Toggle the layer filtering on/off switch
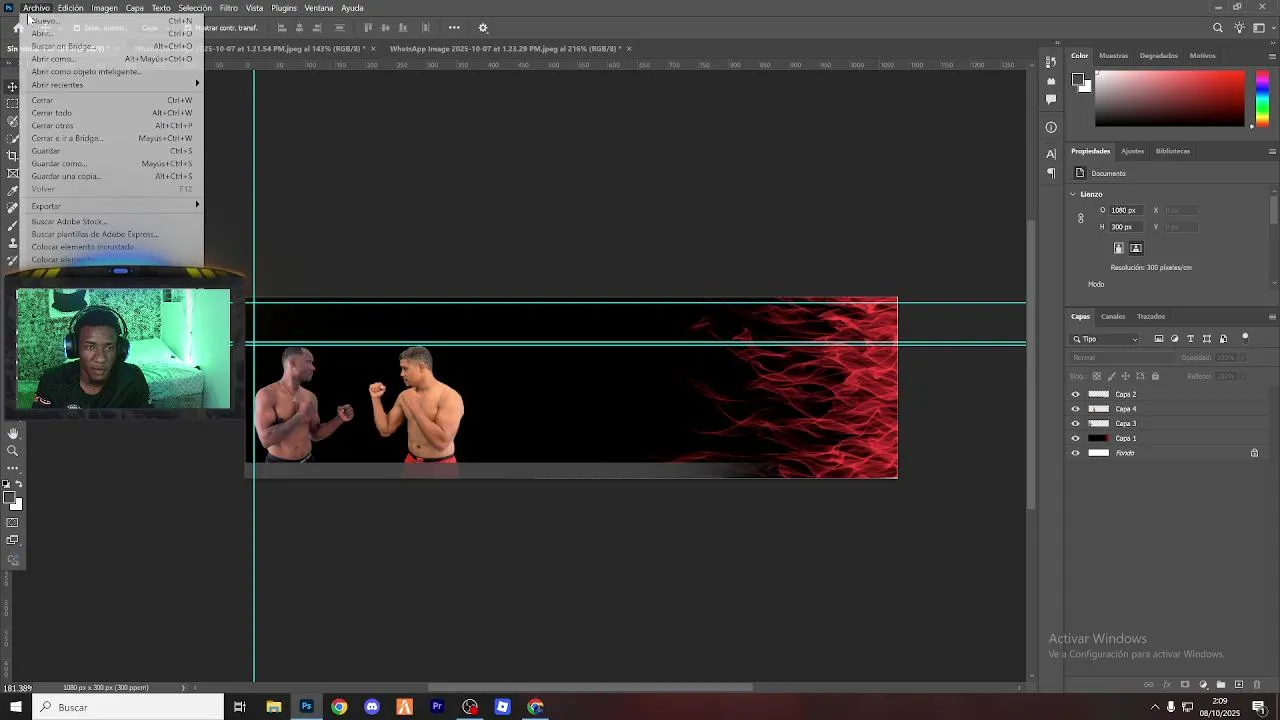 coord(1245,338)
